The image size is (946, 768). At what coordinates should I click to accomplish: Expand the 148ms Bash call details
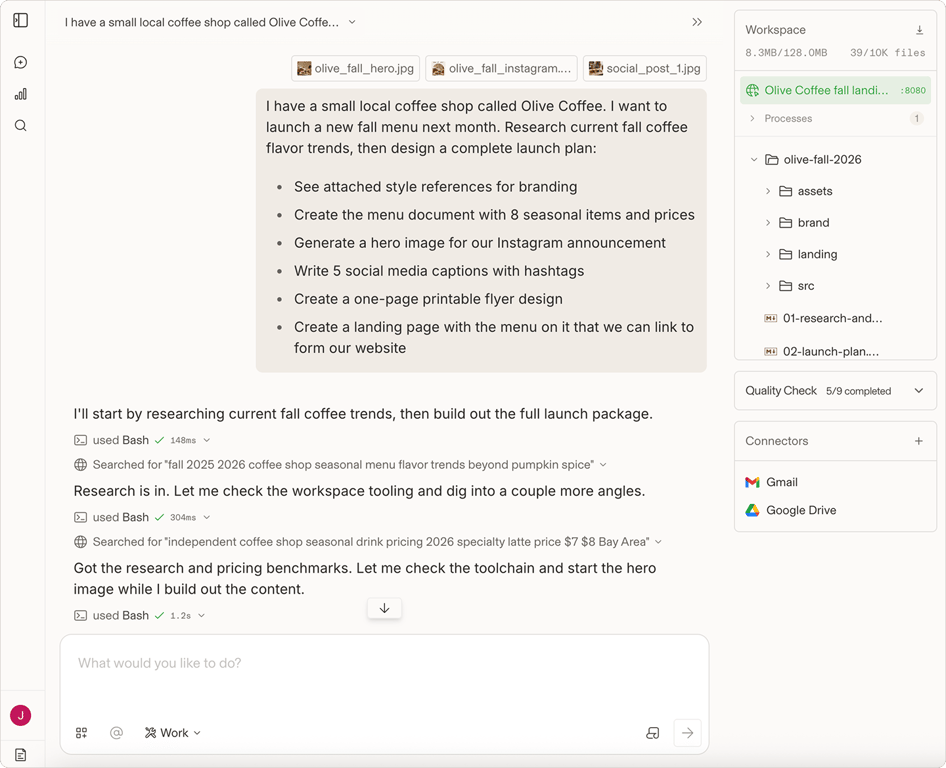point(206,440)
